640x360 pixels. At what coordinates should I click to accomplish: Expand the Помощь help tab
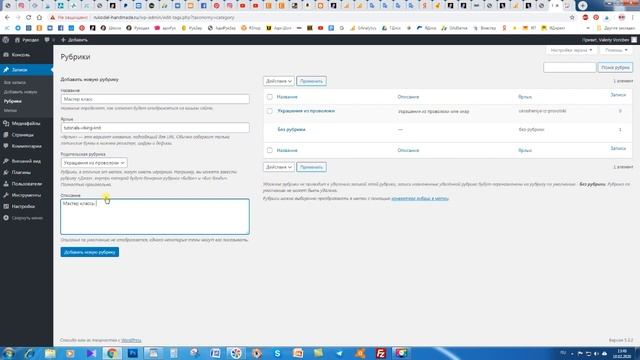click(616, 50)
